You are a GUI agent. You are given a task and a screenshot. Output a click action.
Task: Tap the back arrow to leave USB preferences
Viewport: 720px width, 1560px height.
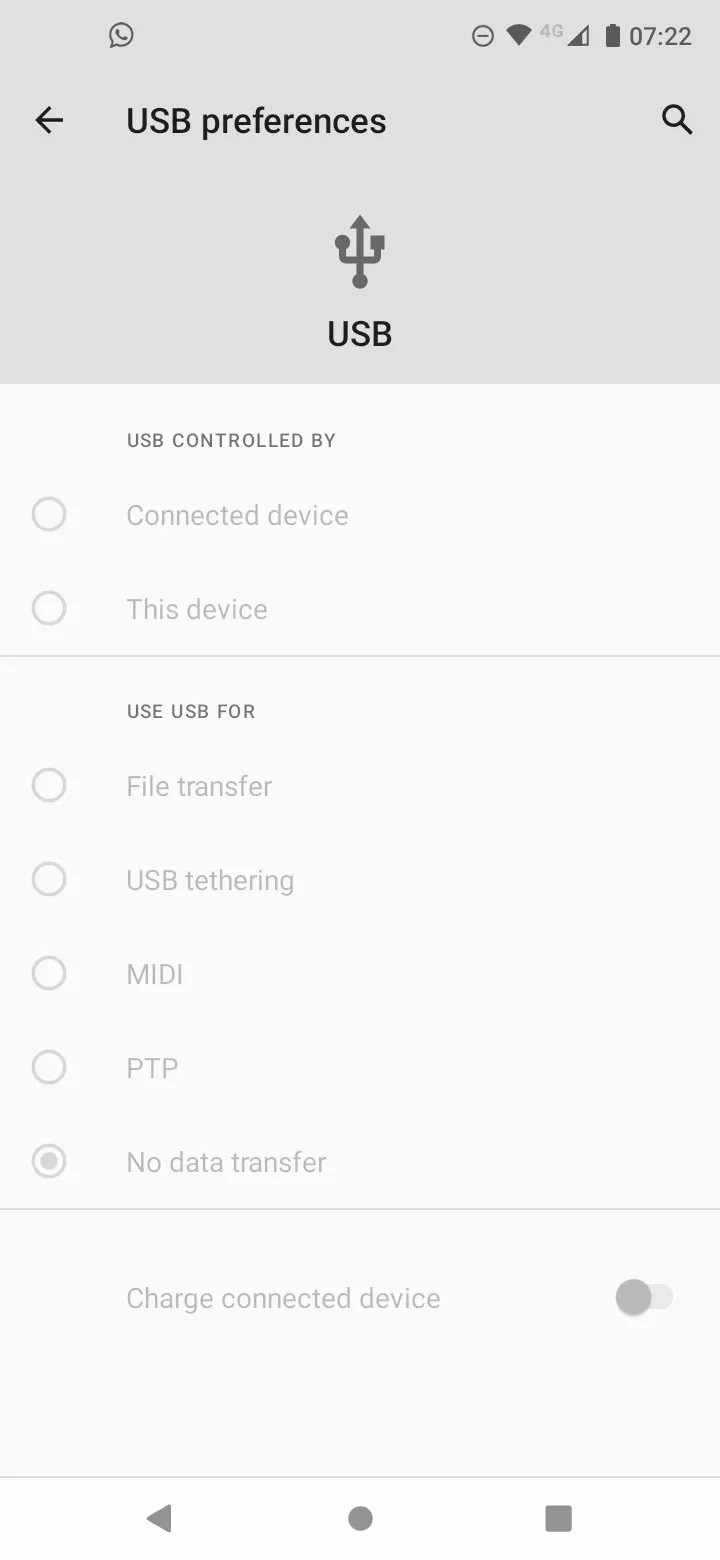tap(48, 120)
